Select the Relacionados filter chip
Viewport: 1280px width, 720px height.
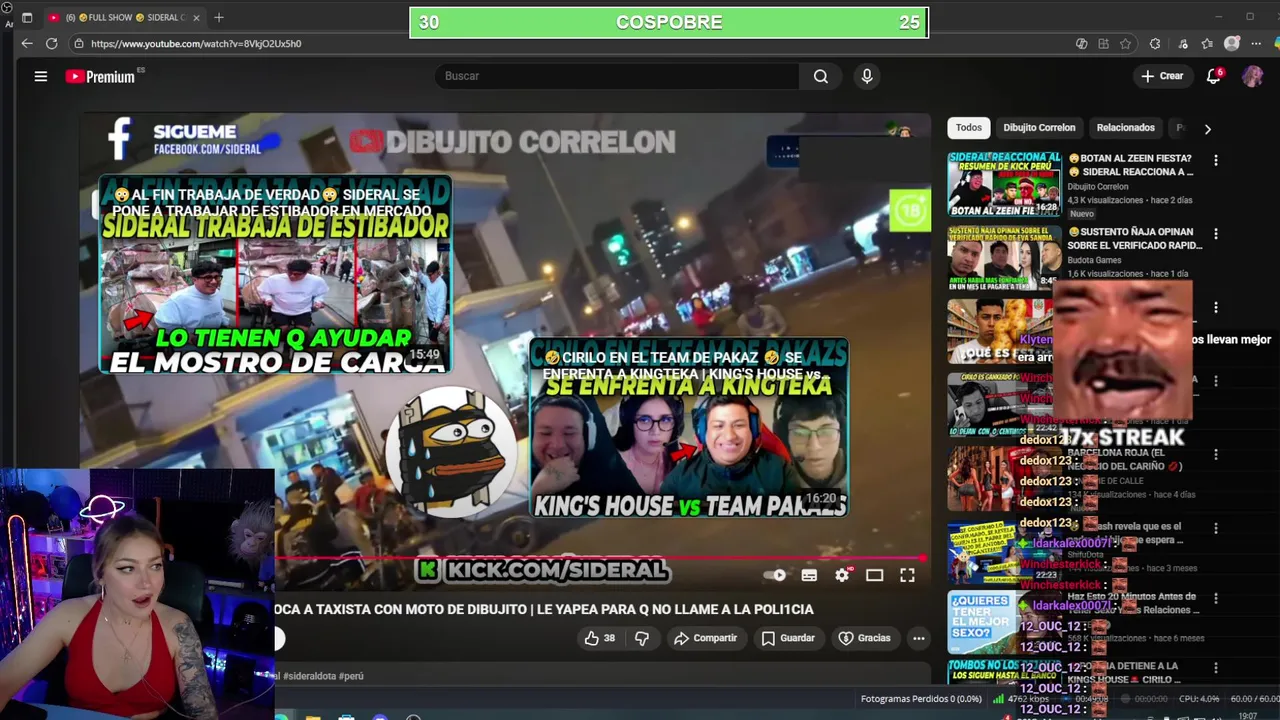pyautogui.click(x=1125, y=128)
